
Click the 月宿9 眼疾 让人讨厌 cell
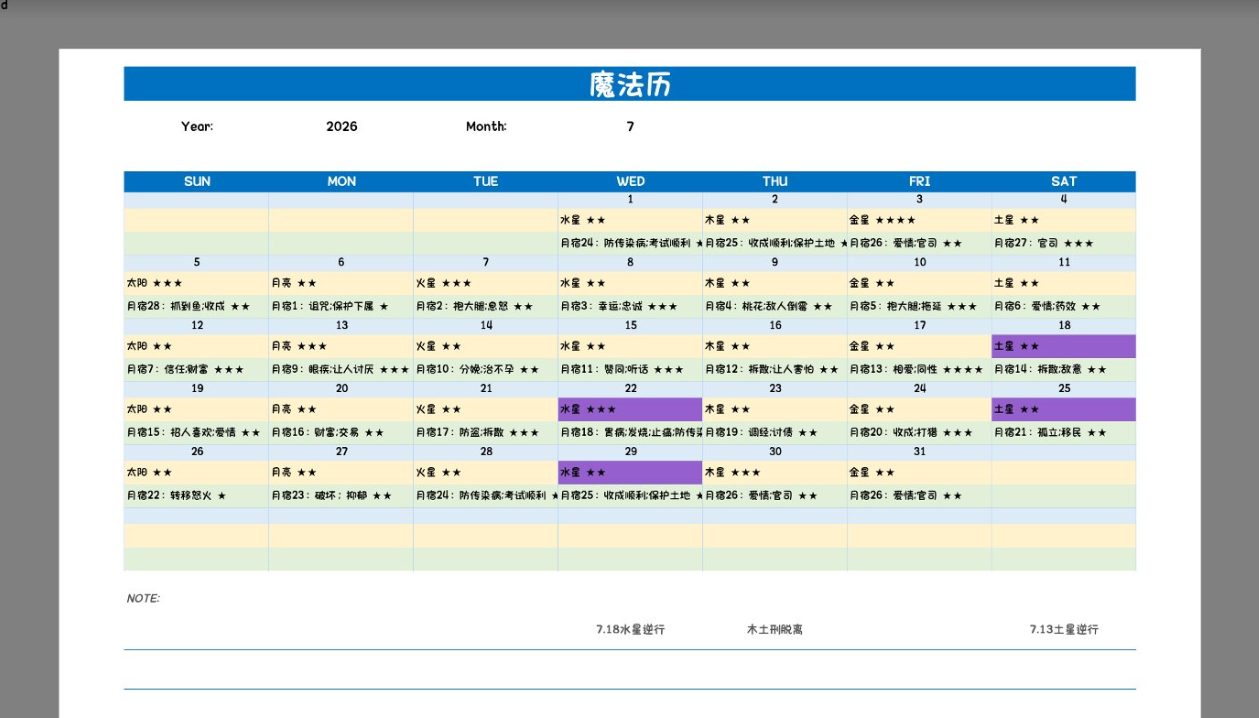[341, 369]
